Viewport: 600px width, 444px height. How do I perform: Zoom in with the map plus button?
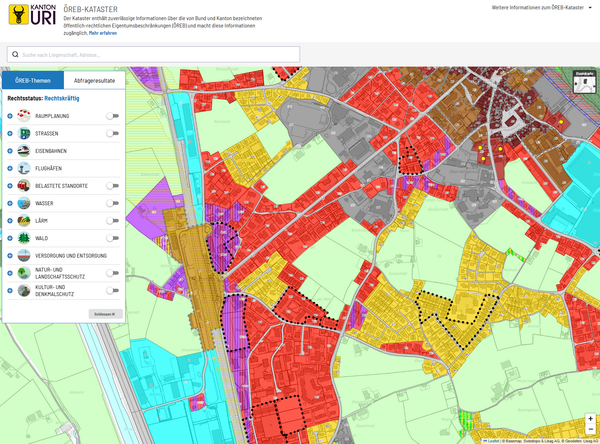click(x=590, y=418)
